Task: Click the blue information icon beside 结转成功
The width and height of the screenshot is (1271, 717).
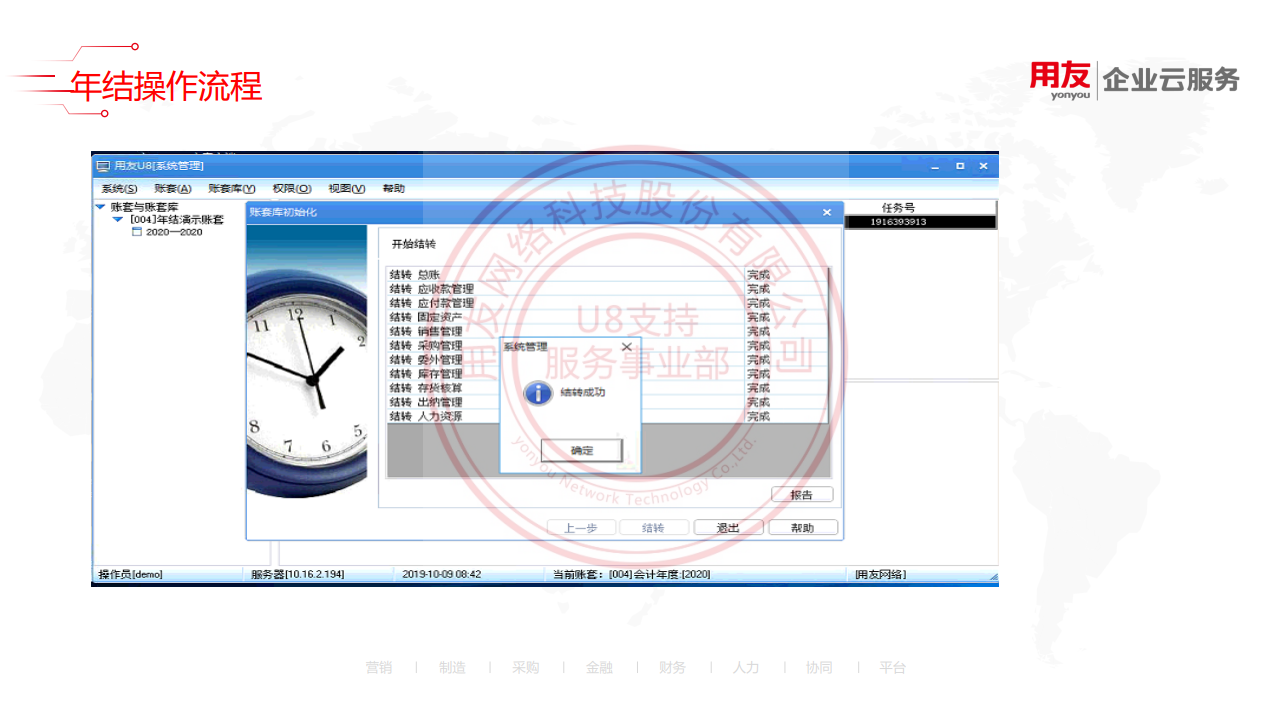Action: (538, 393)
